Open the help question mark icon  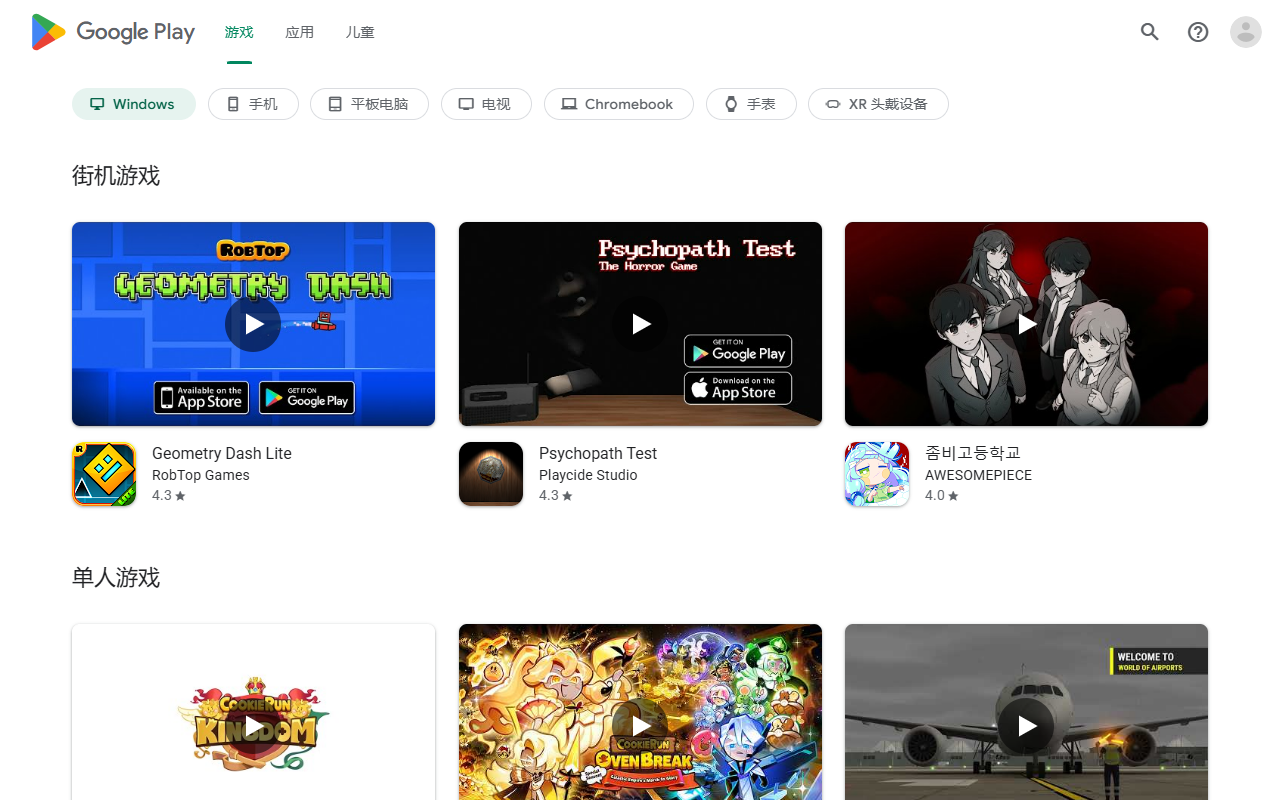pyautogui.click(x=1198, y=32)
